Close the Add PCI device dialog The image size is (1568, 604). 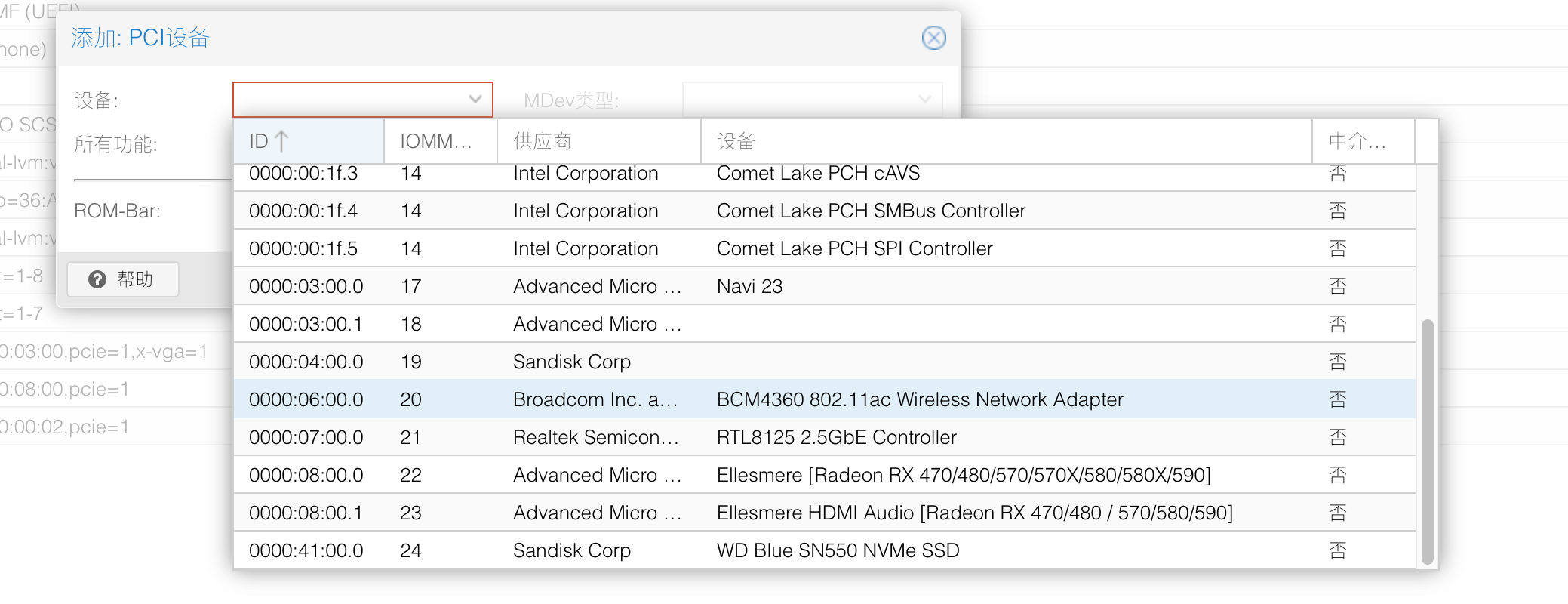[933, 38]
